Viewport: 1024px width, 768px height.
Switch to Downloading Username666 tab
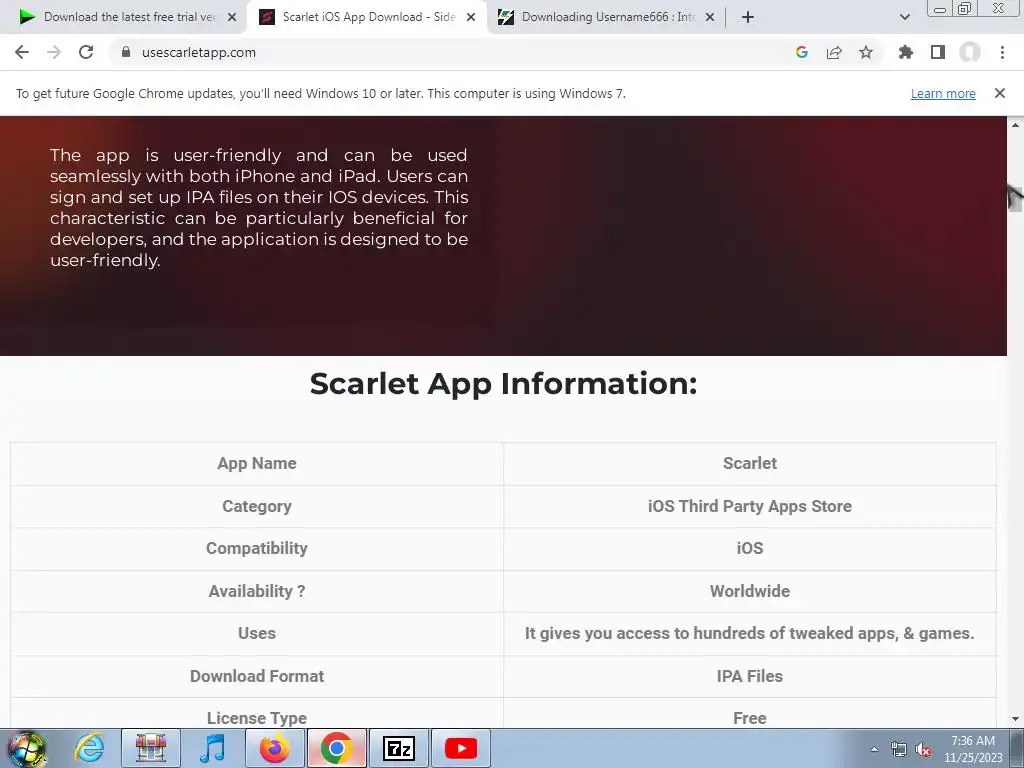click(x=605, y=17)
